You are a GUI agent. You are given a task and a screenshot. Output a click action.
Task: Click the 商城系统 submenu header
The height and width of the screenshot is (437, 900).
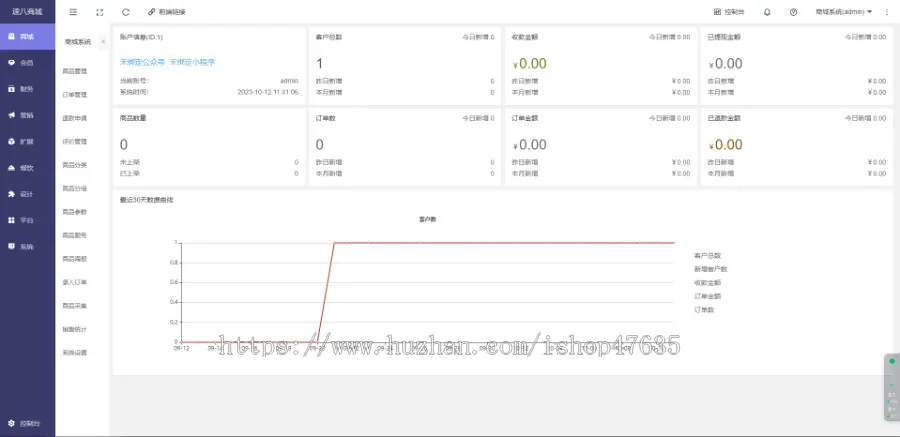(x=77, y=41)
